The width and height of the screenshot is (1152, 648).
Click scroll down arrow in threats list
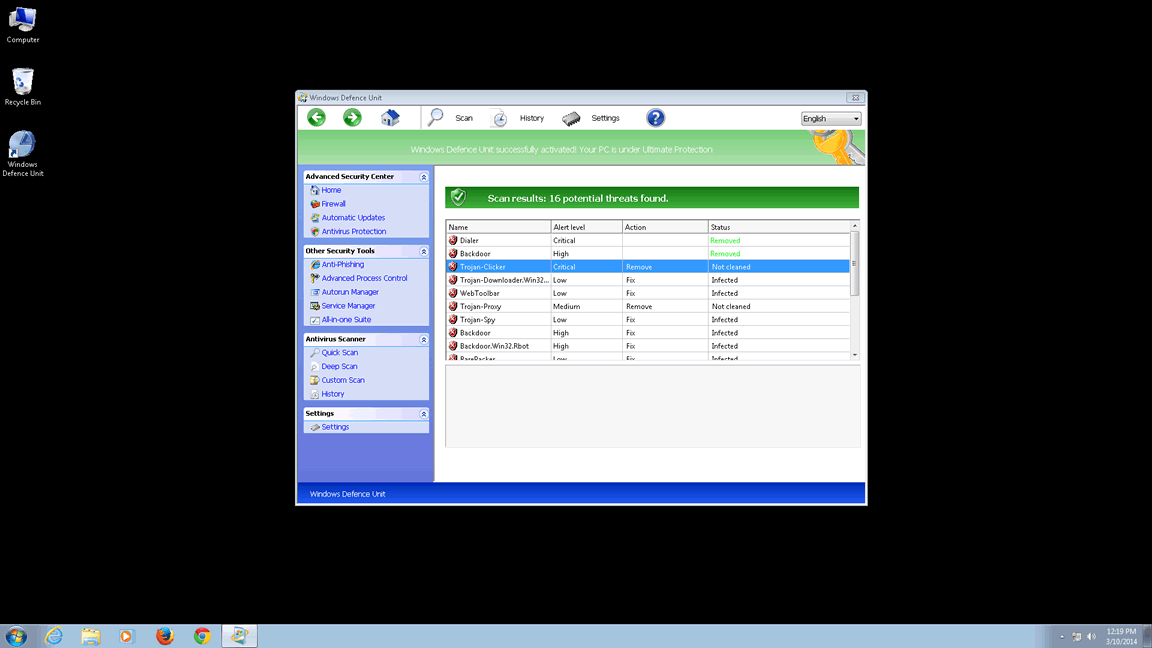click(854, 355)
